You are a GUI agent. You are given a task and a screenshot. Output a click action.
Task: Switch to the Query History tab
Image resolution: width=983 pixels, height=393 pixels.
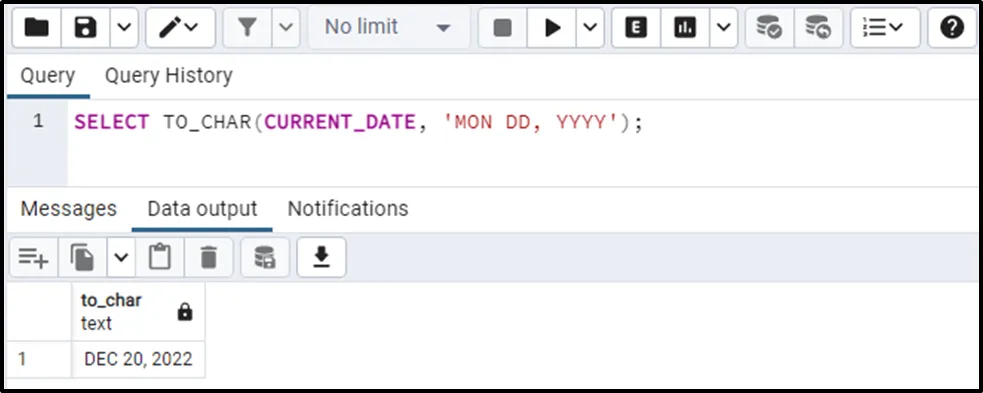169,76
